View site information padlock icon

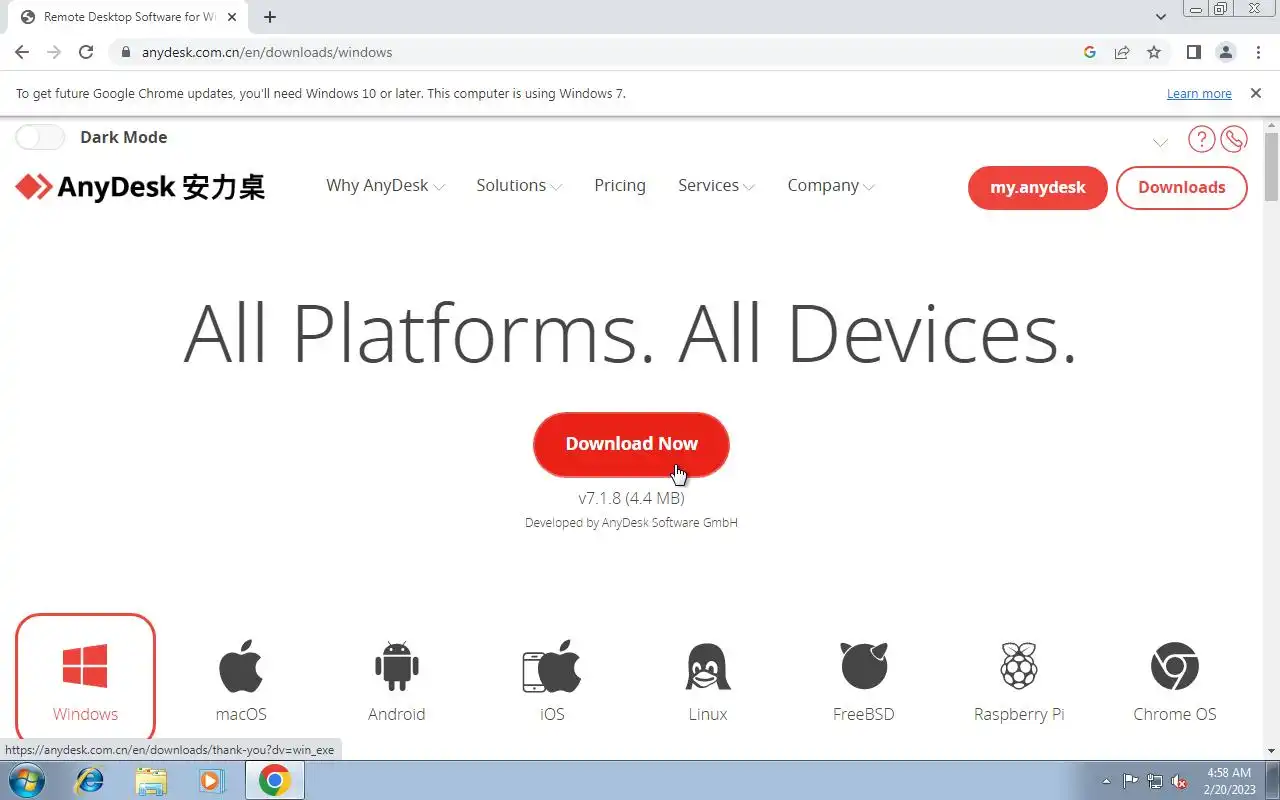pyautogui.click(x=126, y=52)
